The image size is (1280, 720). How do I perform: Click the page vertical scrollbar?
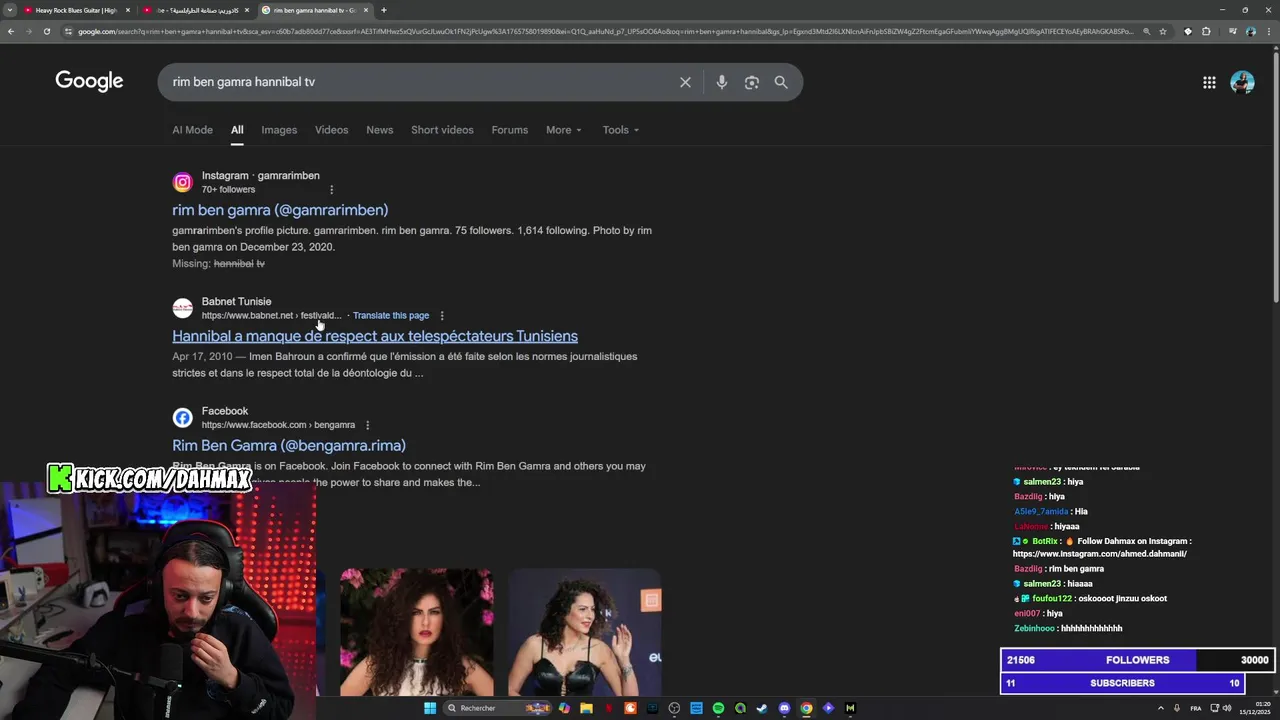1275,180
